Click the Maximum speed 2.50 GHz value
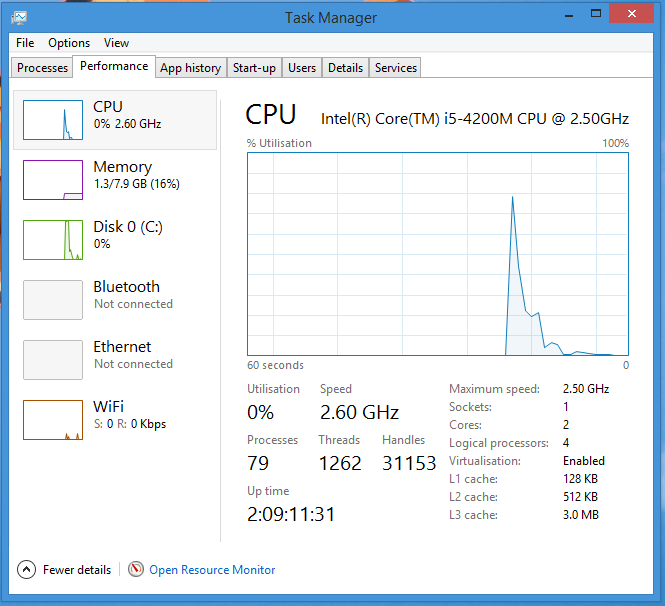 click(x=586, y=389)
